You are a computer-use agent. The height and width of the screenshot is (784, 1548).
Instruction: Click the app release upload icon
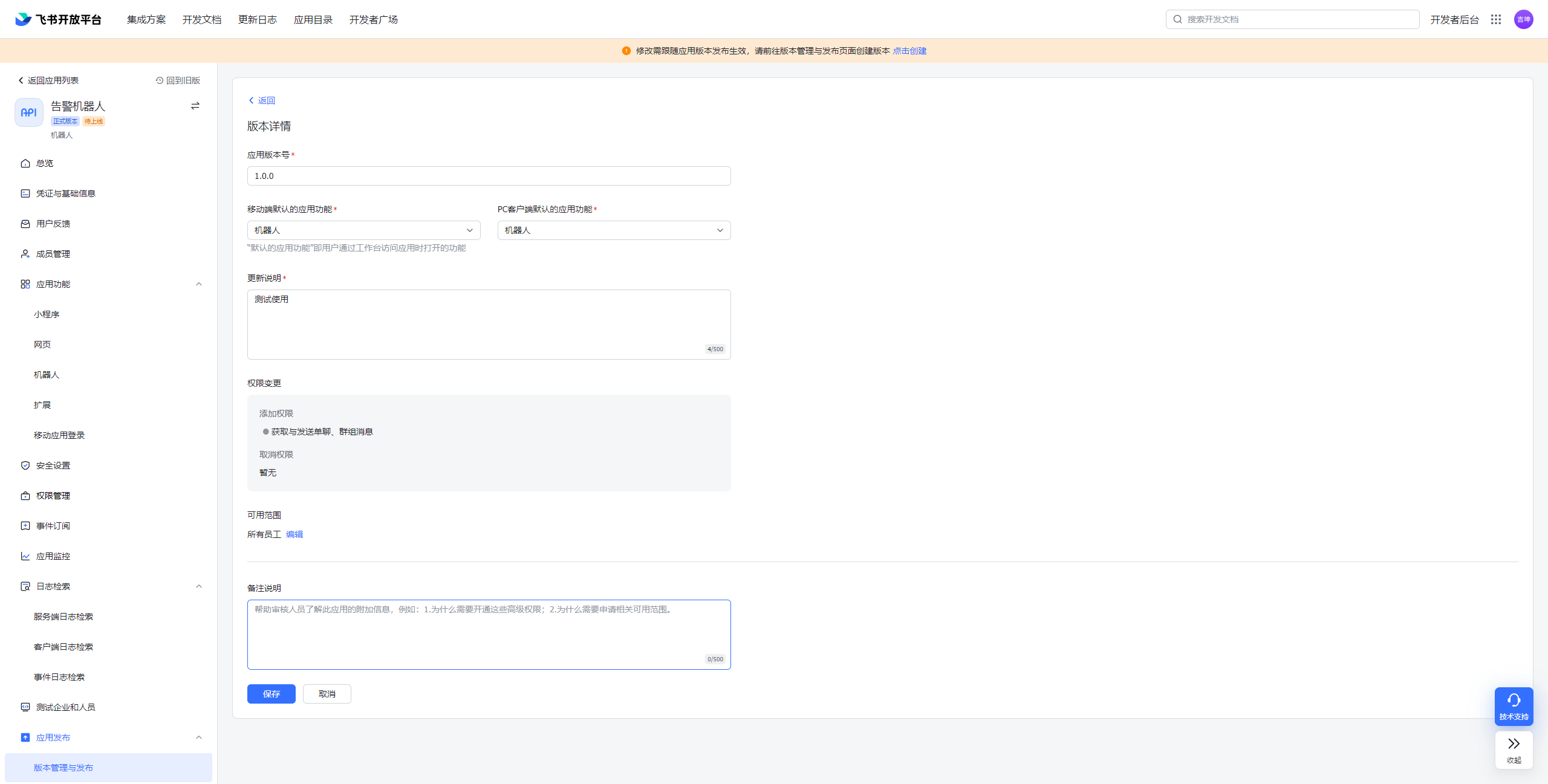25,737
